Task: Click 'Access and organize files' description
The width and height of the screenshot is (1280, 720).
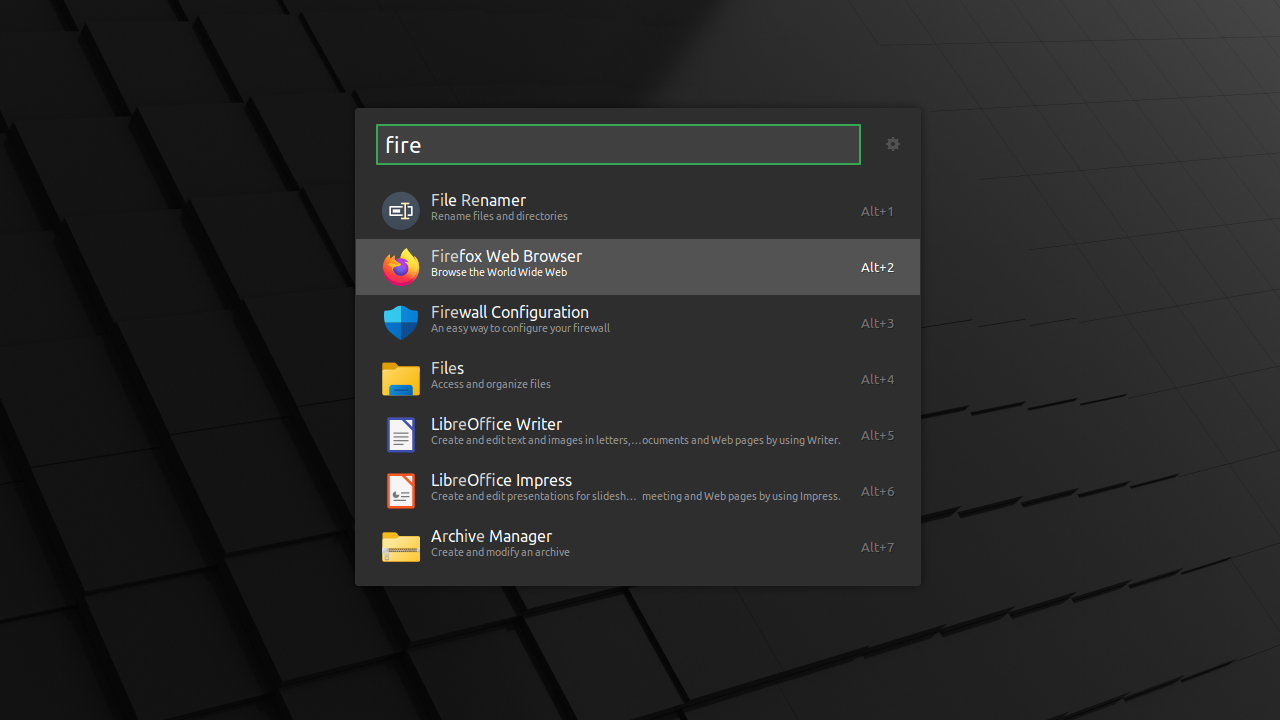Action: (x=491, y=384)
